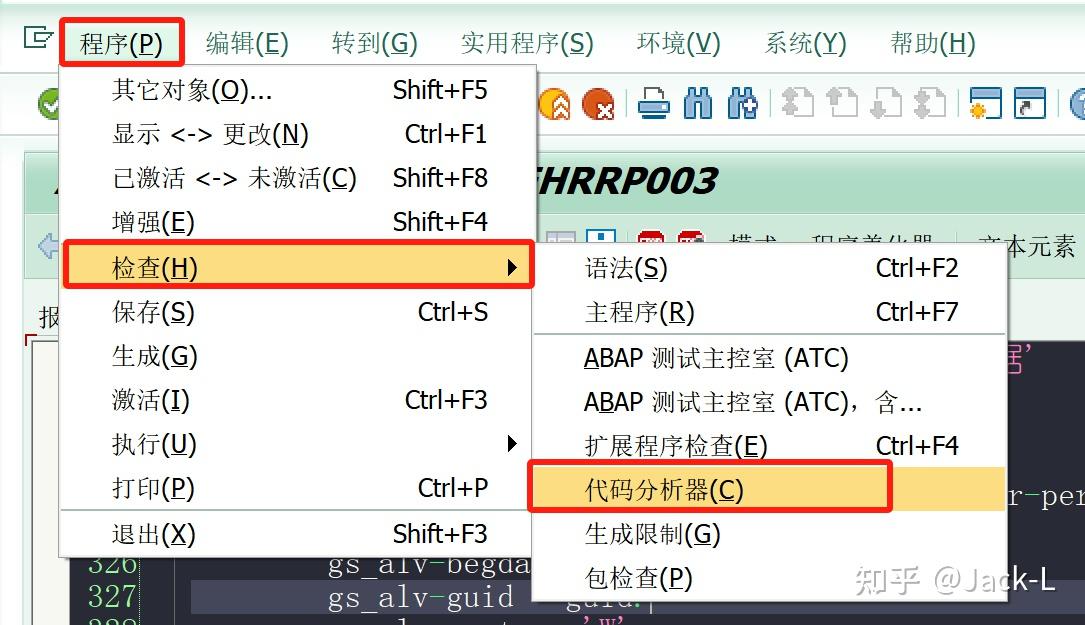Open the 编辑(E) menu
The image size is (1085, 625).
(247, 43)
